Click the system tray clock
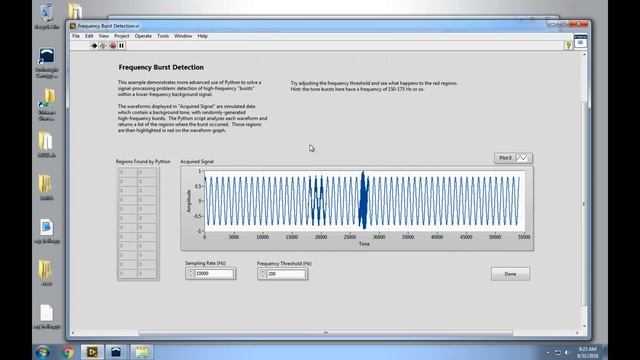 coord(588,352)
